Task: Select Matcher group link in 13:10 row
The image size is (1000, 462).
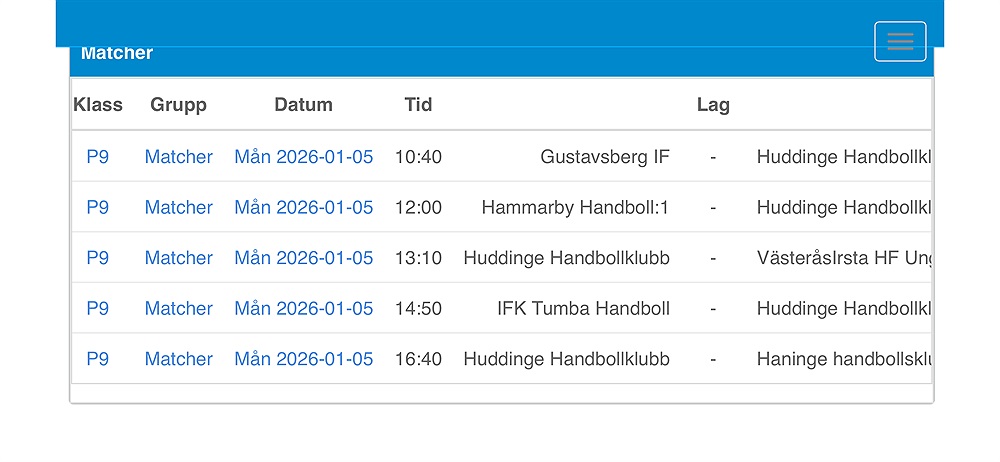Action: coord(178,258)
